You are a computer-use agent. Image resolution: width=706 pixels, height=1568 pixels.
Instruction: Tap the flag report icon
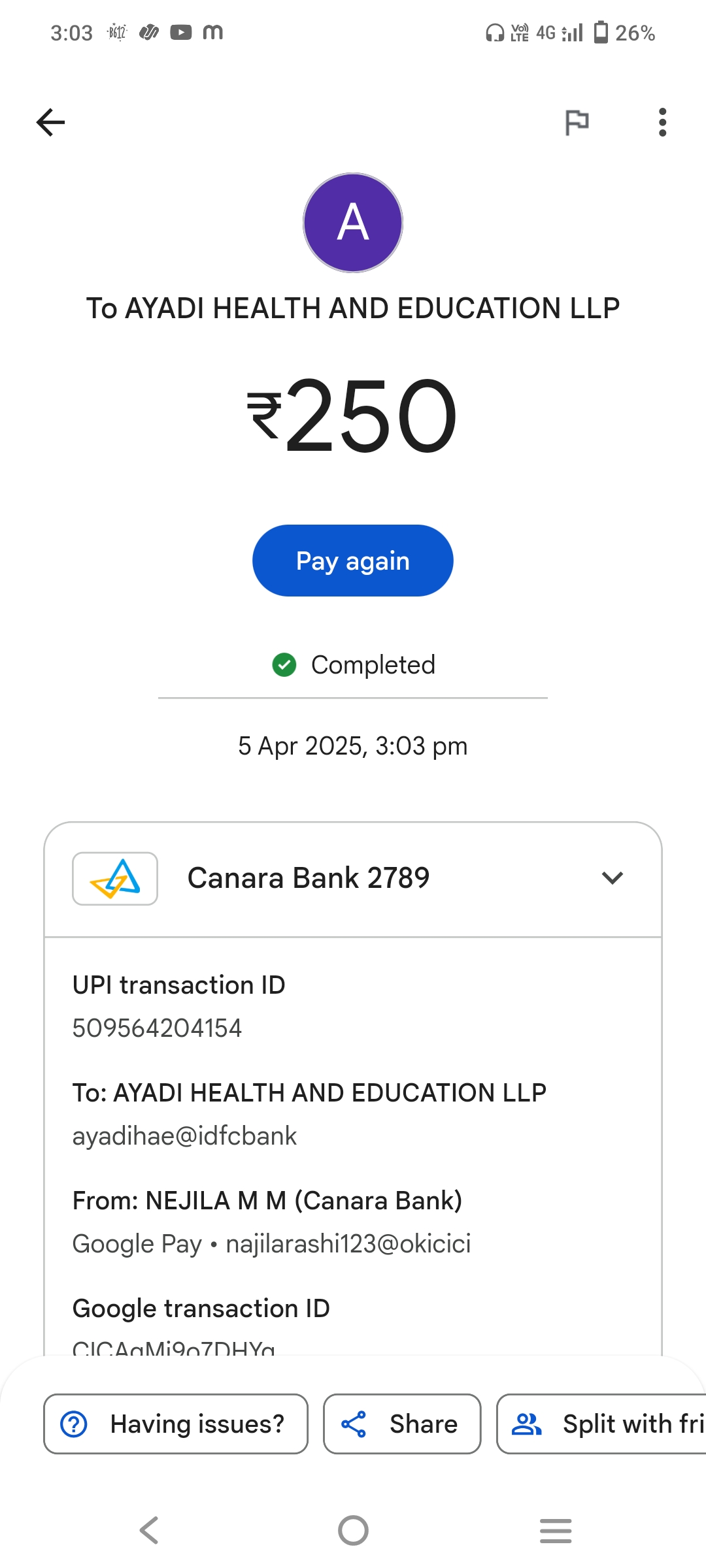(x=577, y=122)
